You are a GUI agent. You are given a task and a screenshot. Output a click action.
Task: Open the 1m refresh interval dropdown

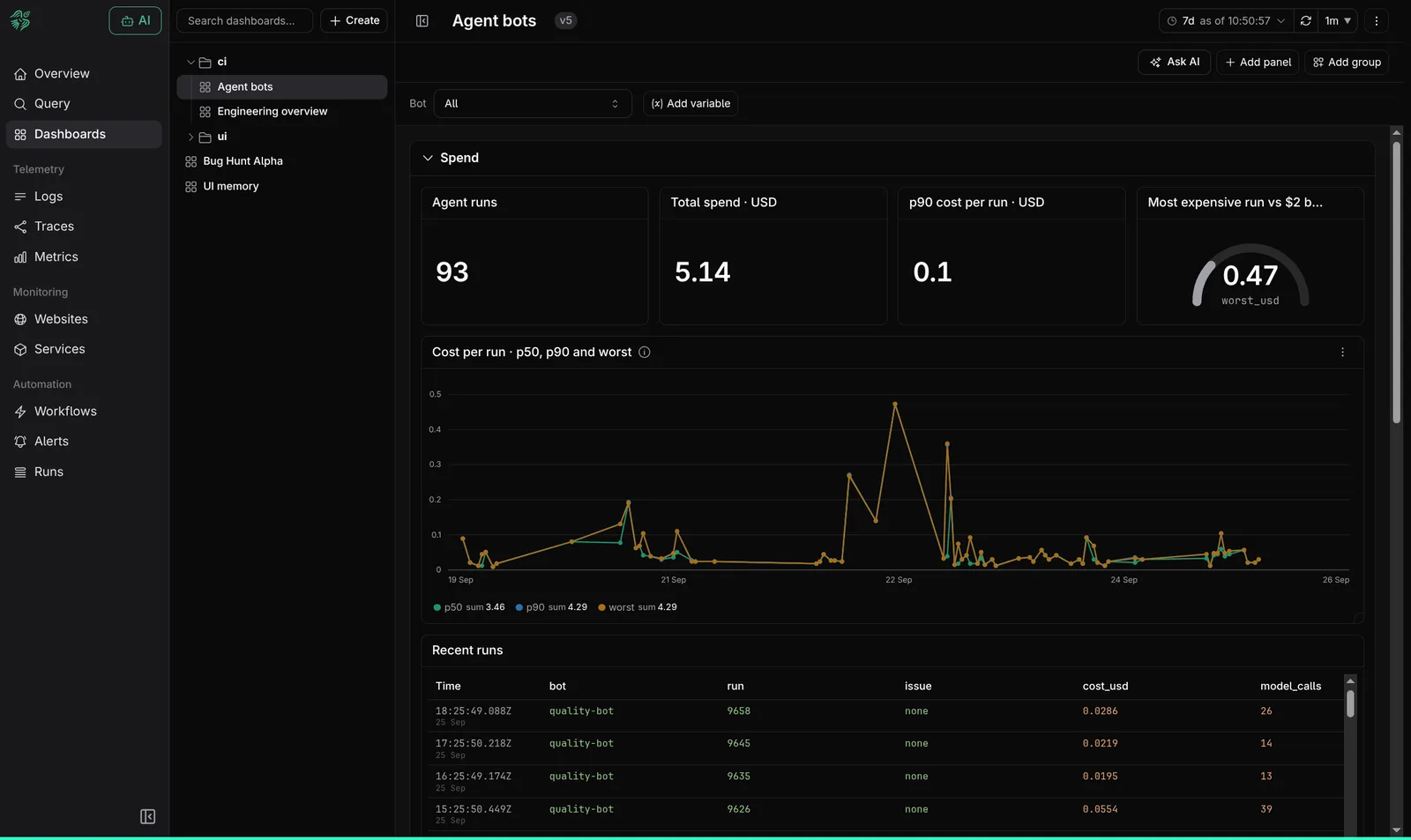click(1338, 20)
